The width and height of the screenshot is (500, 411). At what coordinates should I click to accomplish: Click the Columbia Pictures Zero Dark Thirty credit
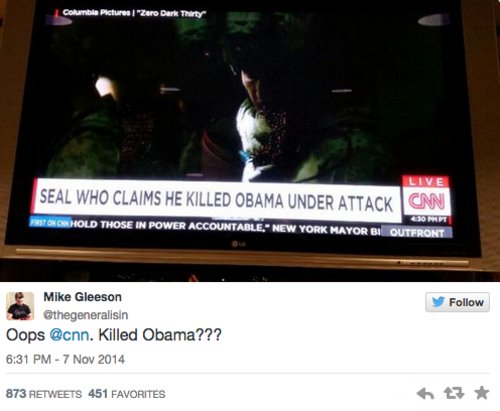pos(134,13)
